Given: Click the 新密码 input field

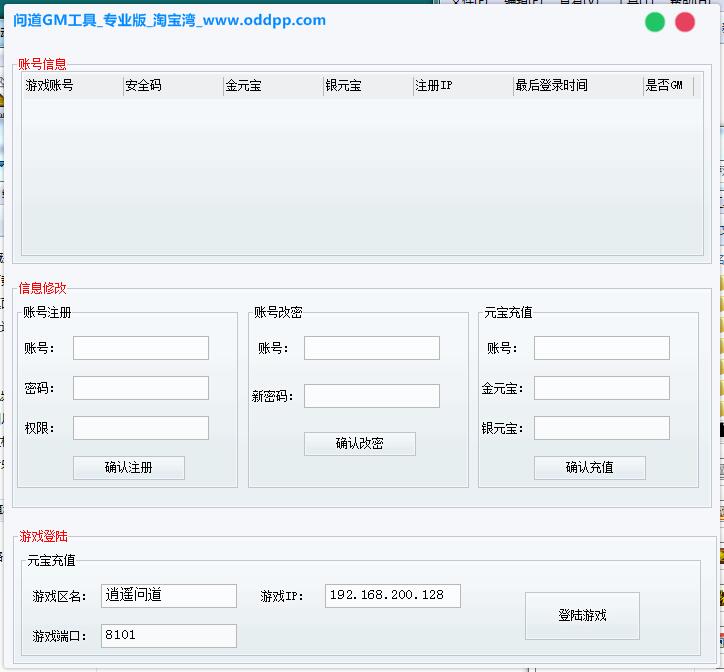Looking at the screenshot, I should point(371,396).
